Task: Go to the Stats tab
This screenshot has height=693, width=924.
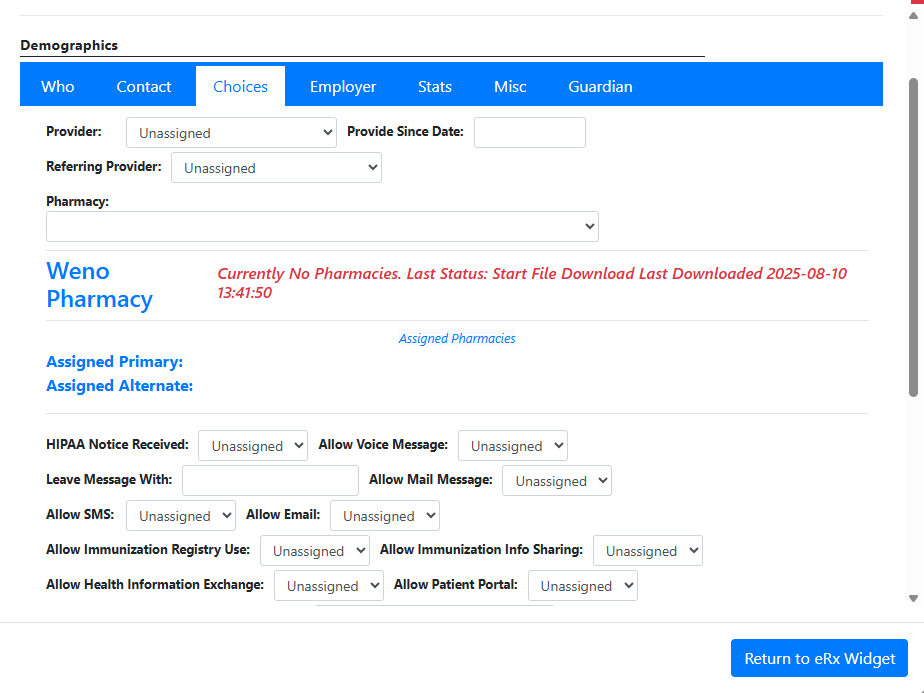Action: point(435,87)
